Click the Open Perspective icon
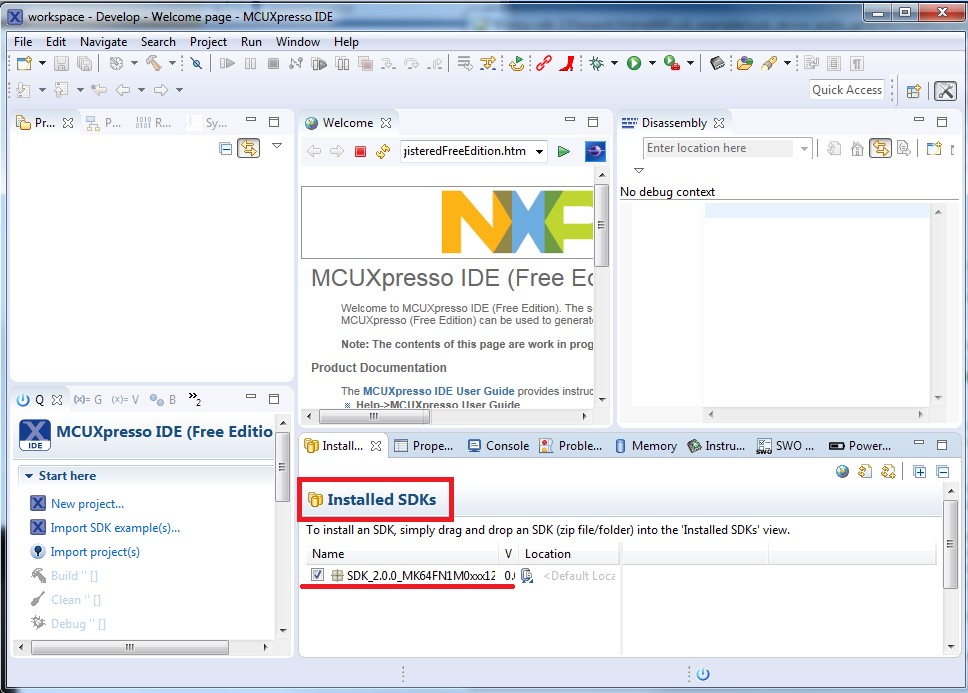The image size is (968, 693). [914, 91]
